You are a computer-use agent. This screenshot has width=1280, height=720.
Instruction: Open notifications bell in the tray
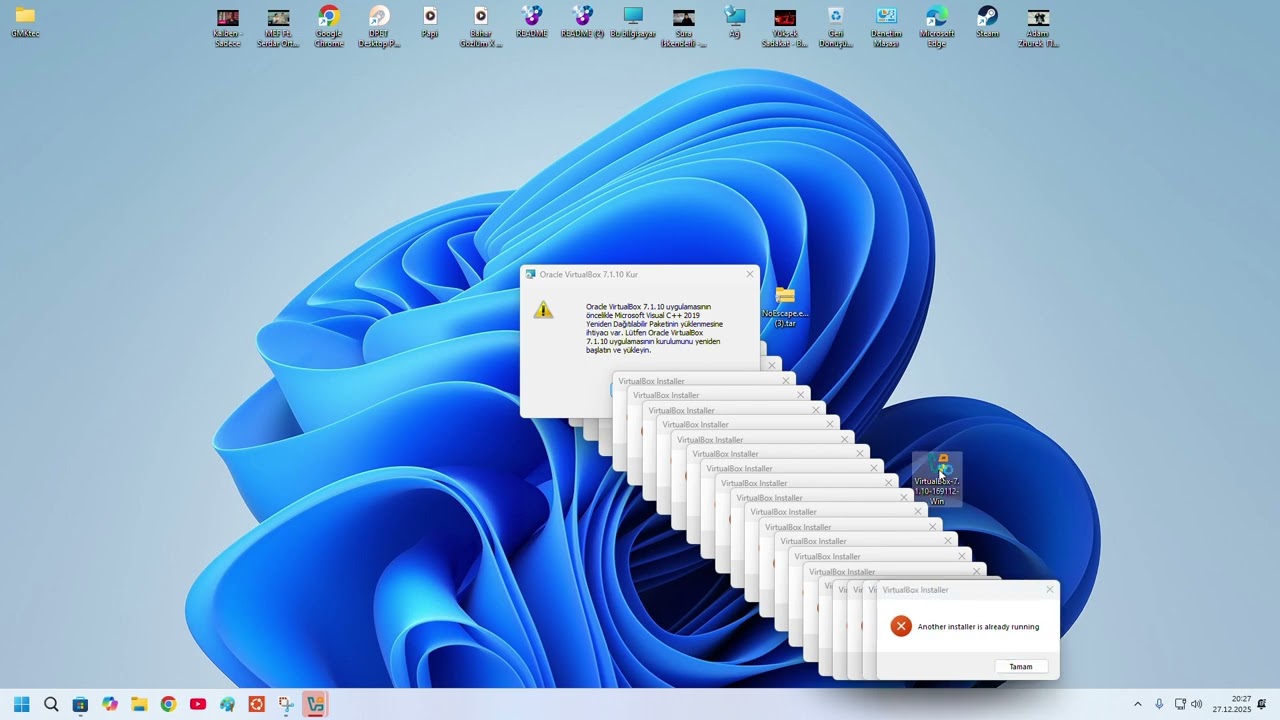[1262, 704]
